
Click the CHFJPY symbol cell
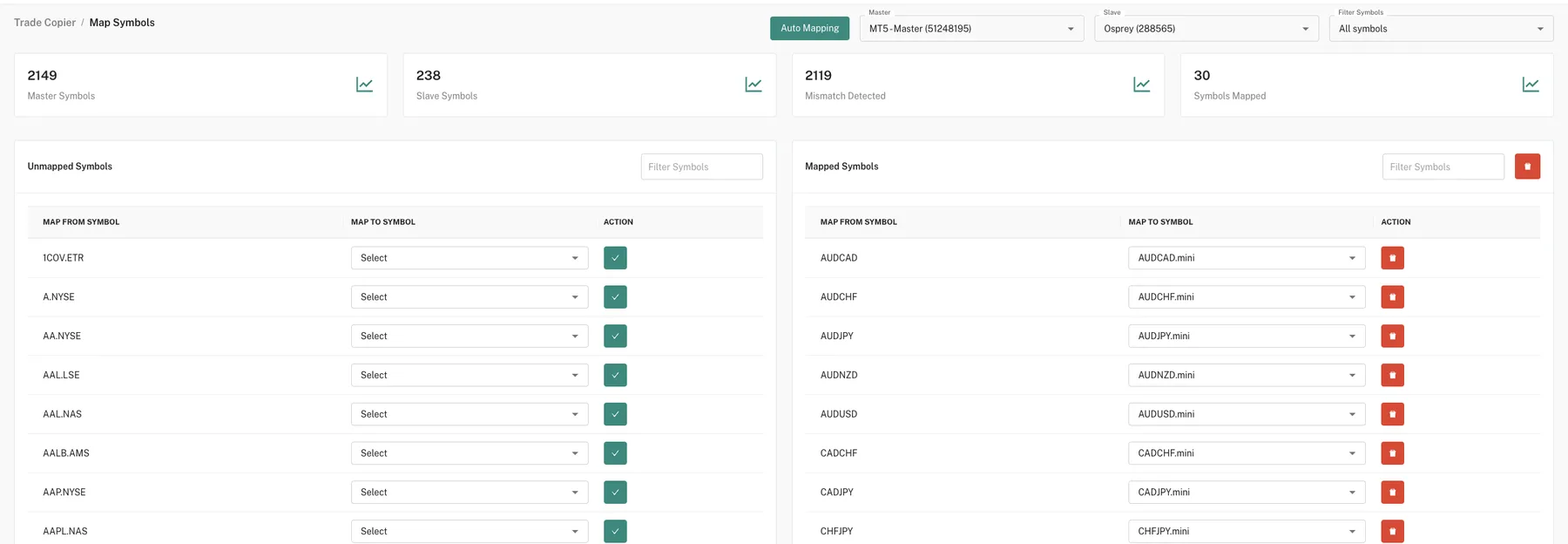pos(836,532)
